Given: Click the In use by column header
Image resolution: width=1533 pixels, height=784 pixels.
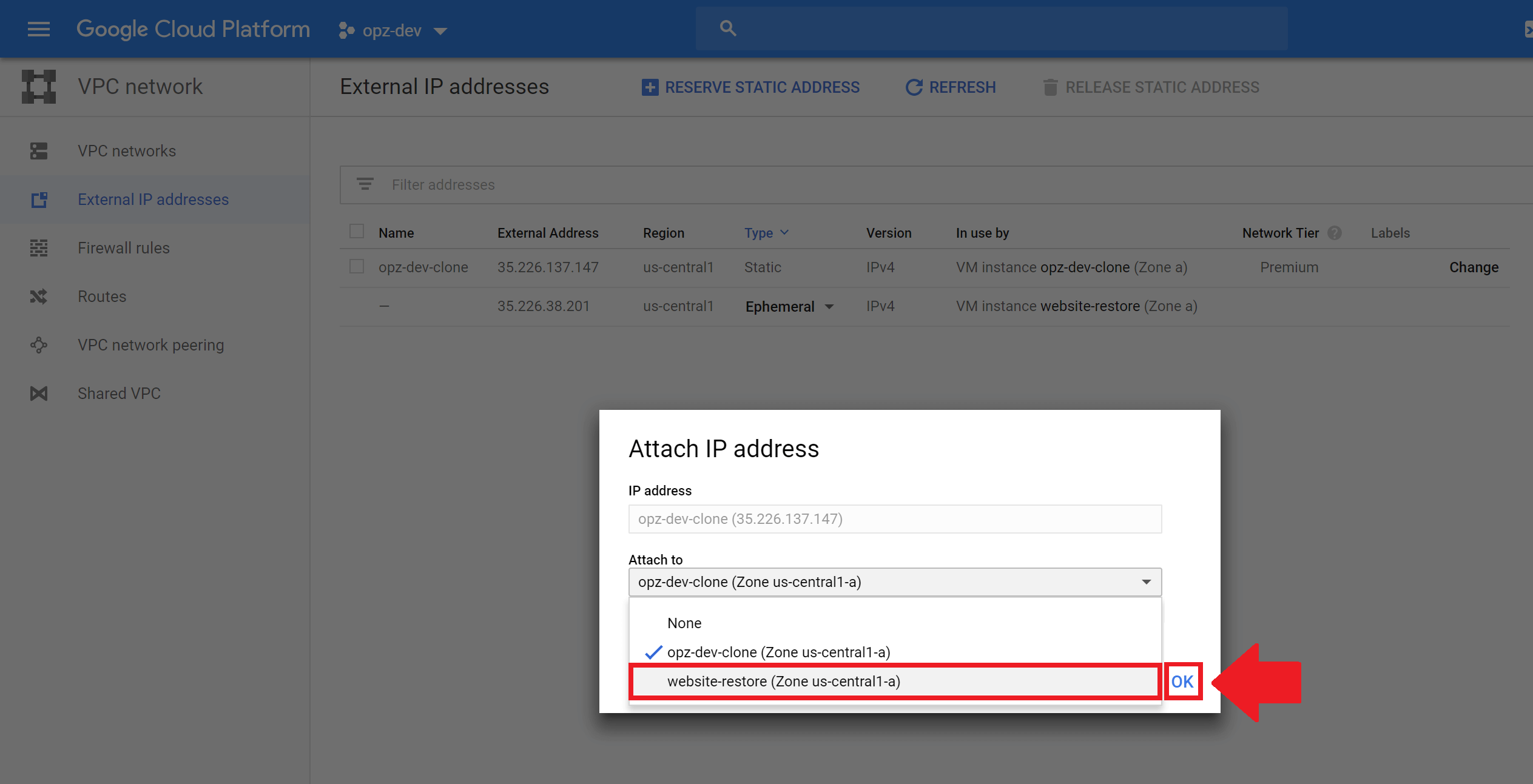Looking at the screenshot, I should [x=982, y=233].
